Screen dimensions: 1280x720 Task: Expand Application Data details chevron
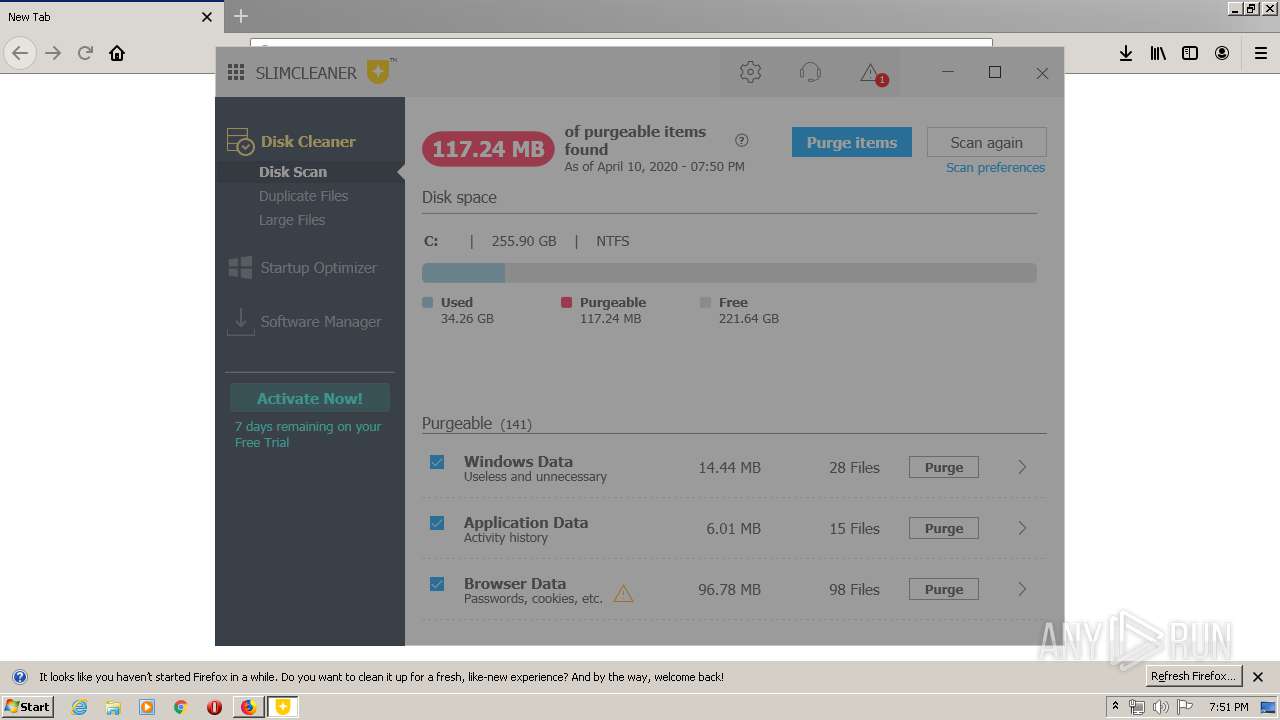[1022, 528]
